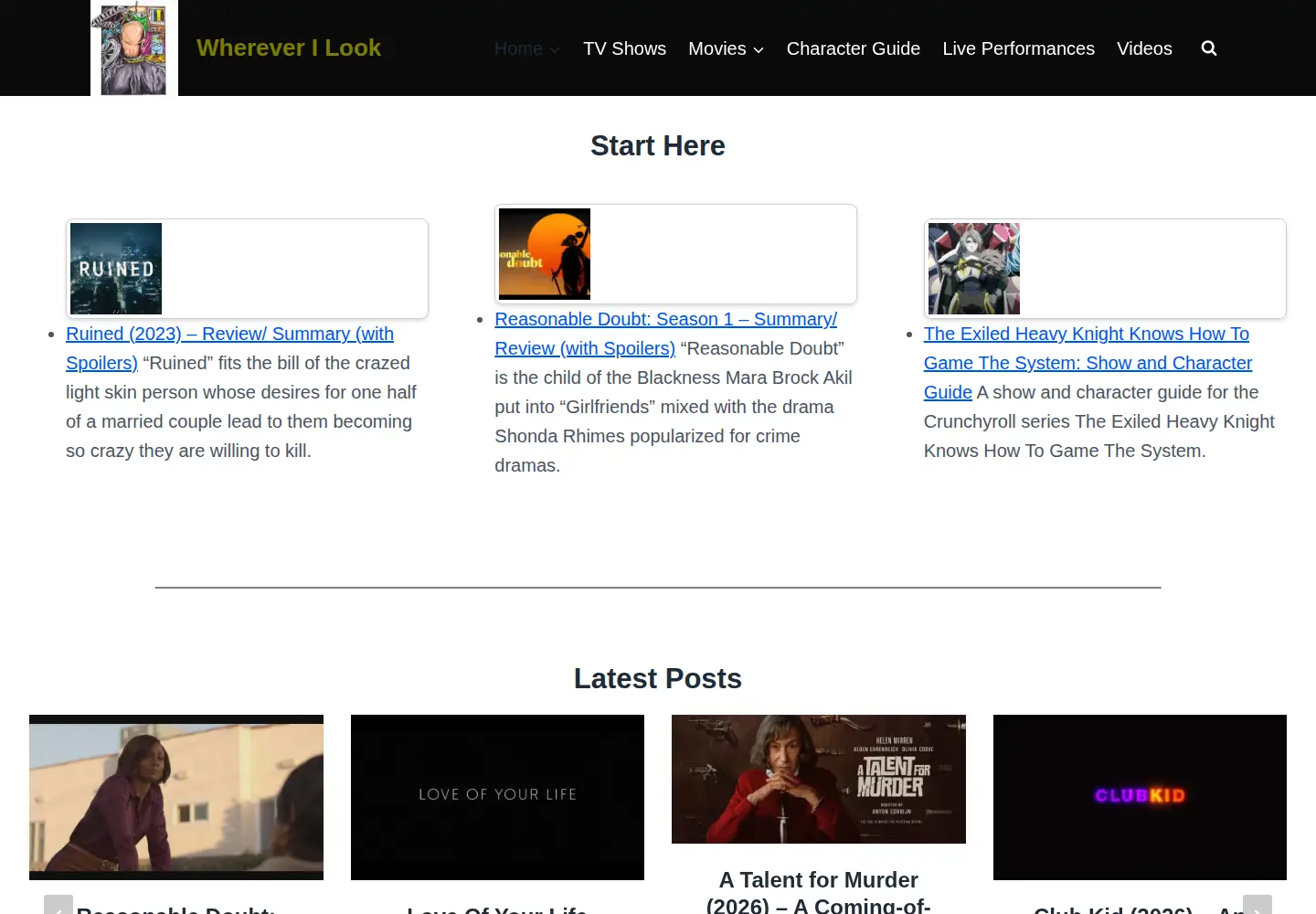Viewport: 1316px width, 914px height.
Task: Open the Ruined (2023) review link
Action: (x=229, y=348)
